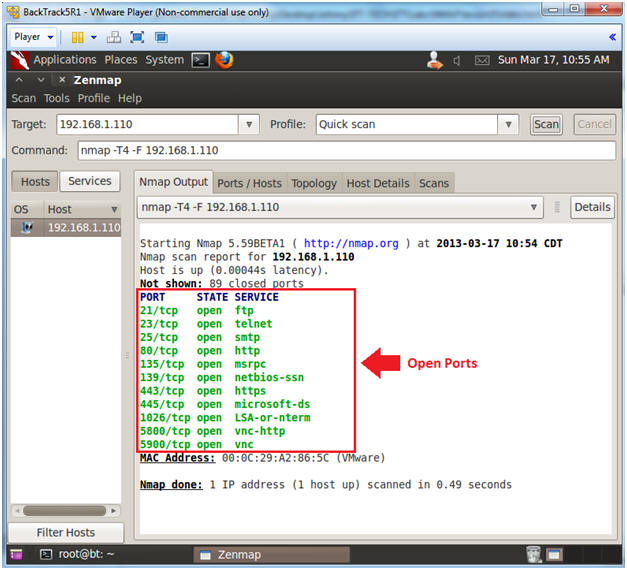Select the Hosts toggle button
Viewport: 627px width, 570px height.
(35, 182)
